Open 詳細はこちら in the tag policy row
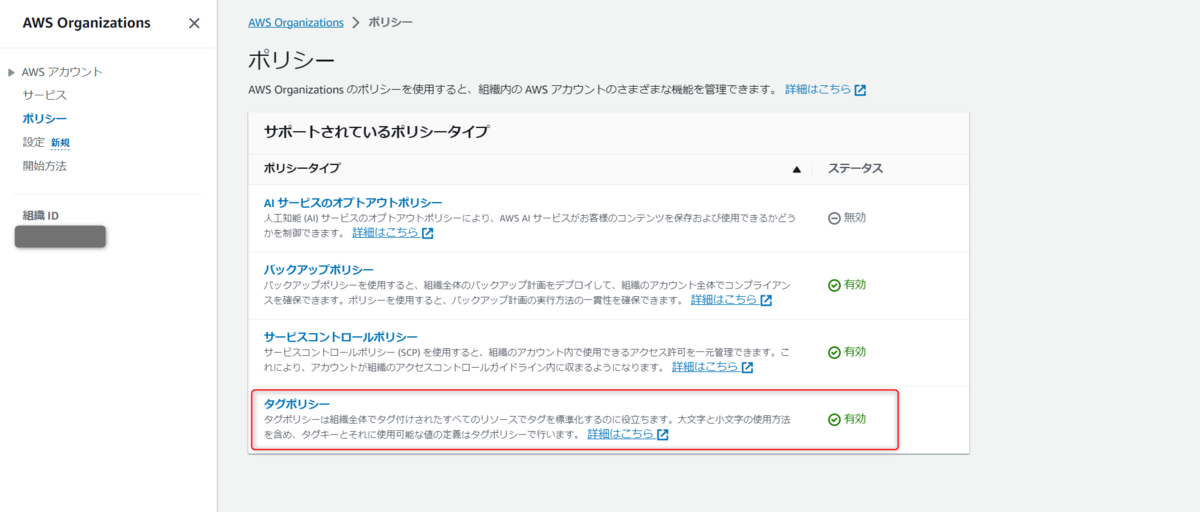 click(x=621, y=434)
